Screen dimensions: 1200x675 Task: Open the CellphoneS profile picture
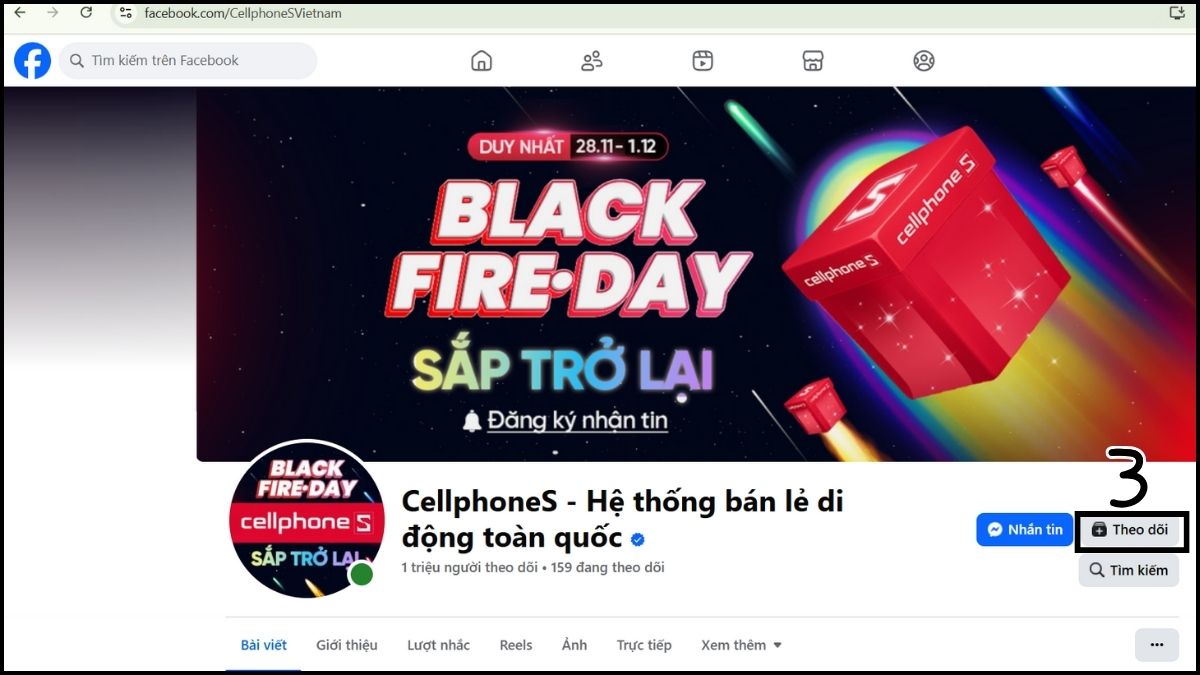point(307,518)
